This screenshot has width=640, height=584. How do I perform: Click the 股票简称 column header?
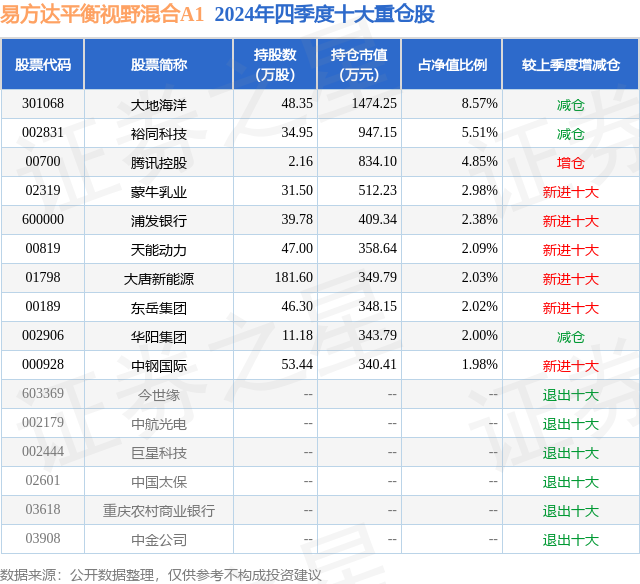[x=159, y=64]
